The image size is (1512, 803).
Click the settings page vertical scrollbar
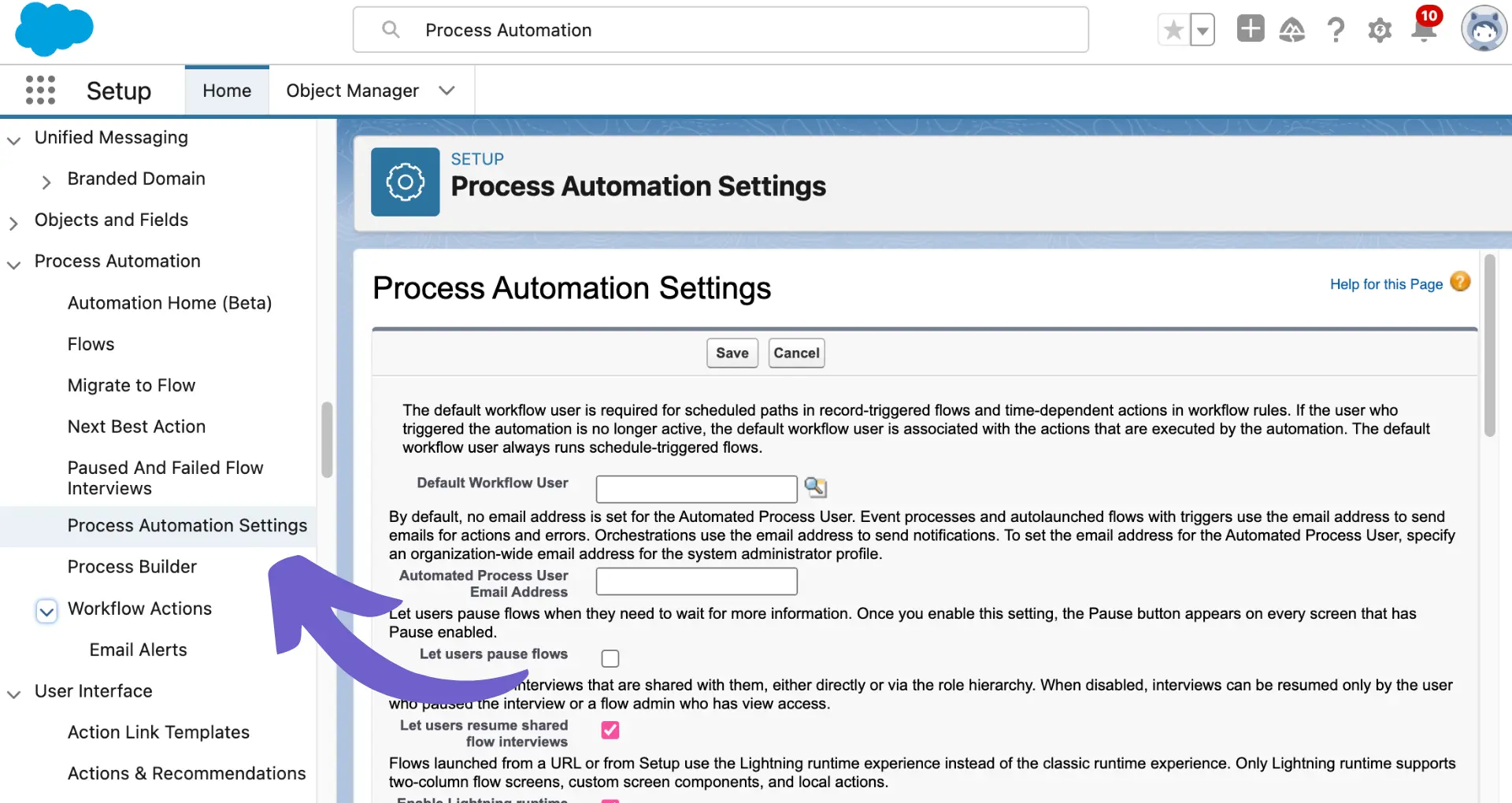(x=1489, y=346)
